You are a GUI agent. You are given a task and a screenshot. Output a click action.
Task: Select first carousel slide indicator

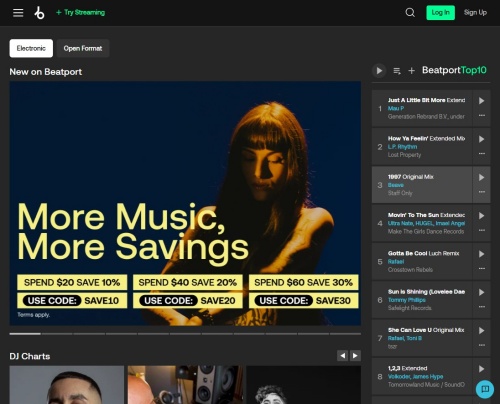[25, 334]
